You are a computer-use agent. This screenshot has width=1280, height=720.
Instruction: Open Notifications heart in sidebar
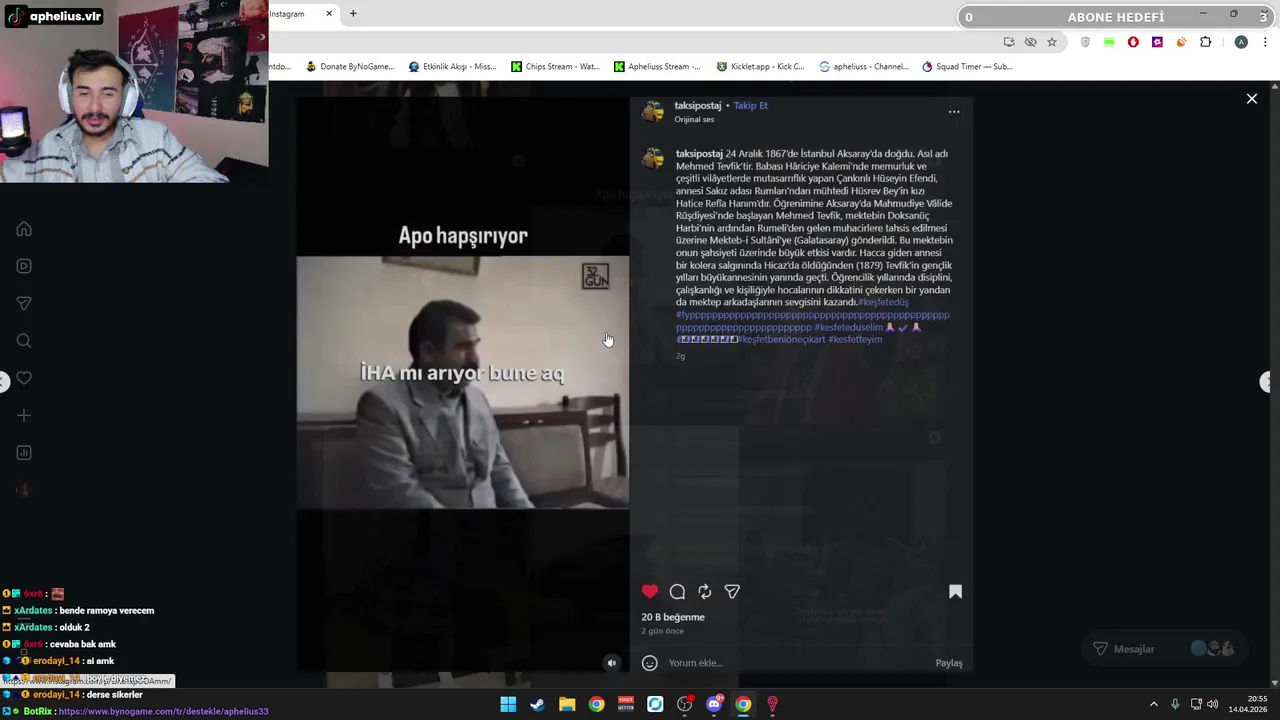pos(24,378)
